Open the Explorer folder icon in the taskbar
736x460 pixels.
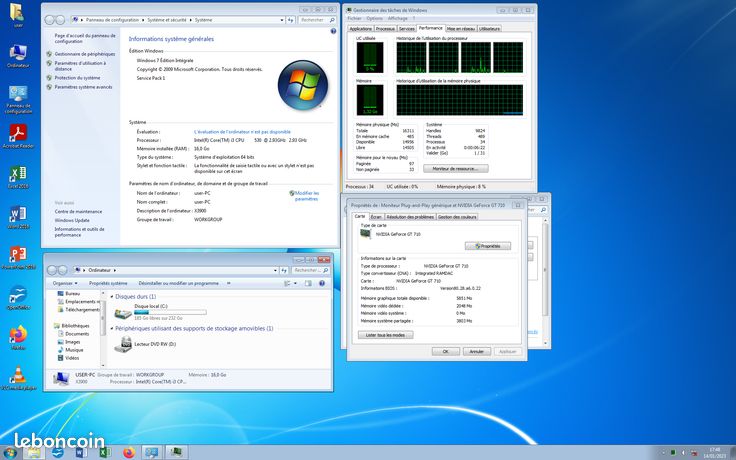click(34, 452)
